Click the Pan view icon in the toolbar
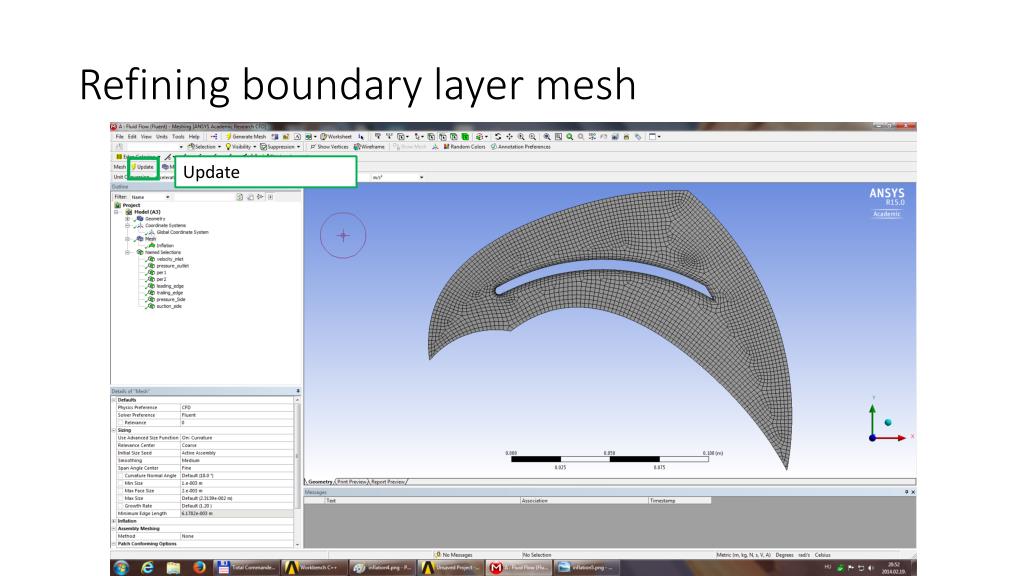 pos(509,136)
